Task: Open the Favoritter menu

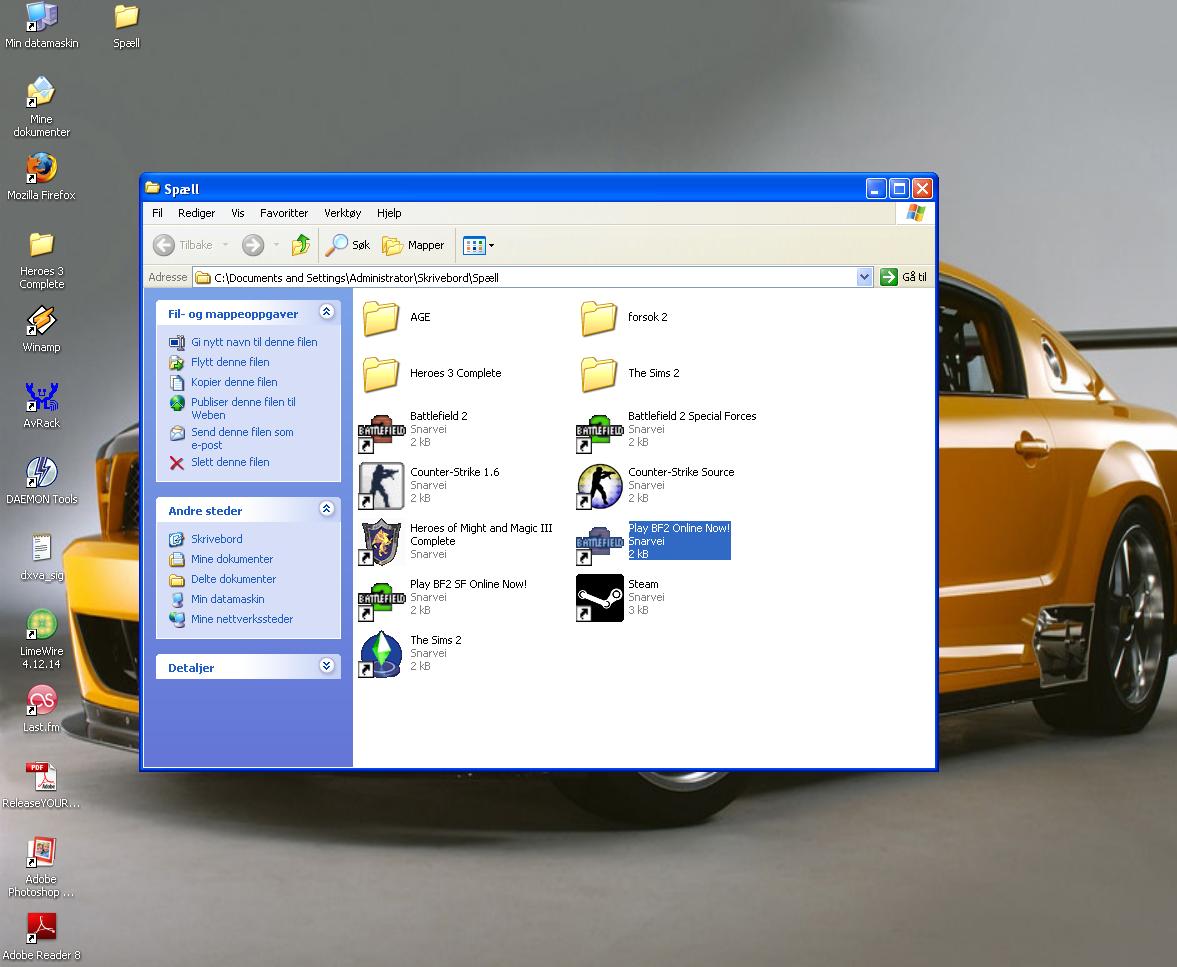Action: (x=284, y=213)
